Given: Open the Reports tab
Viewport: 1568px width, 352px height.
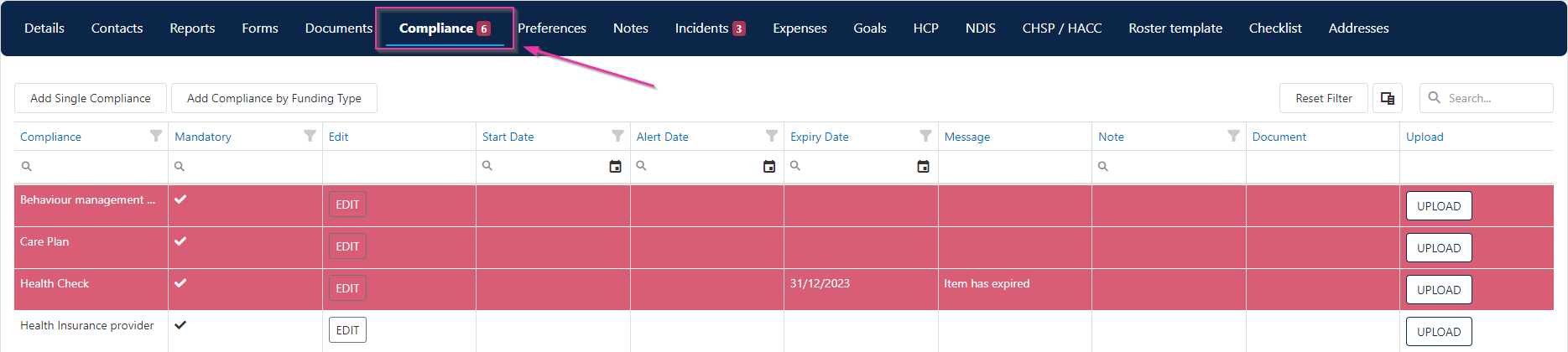Looking at the screenshot, I should tap(192, 28).
